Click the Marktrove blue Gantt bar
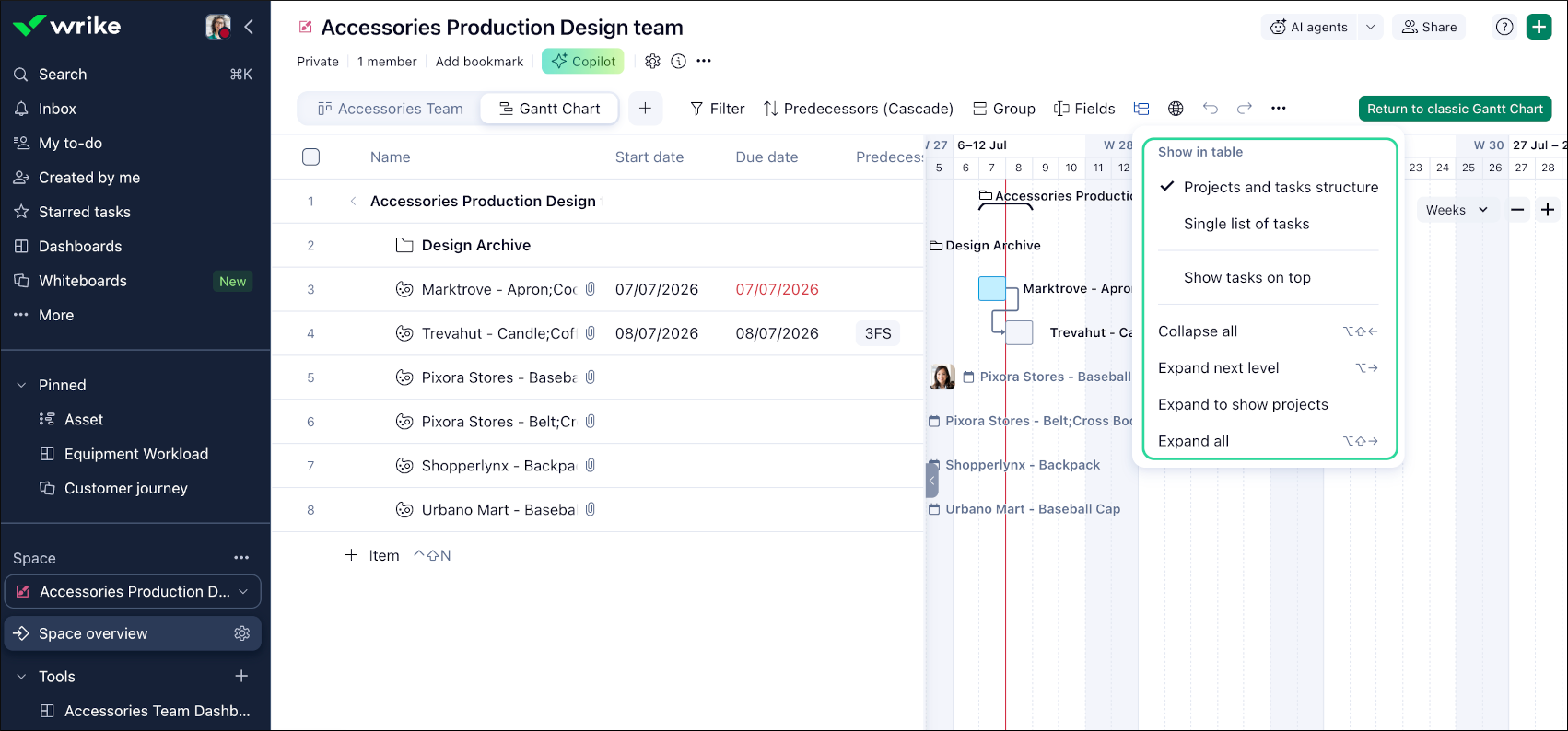The height and width of the screenshot is (731, 1568). 992,289
